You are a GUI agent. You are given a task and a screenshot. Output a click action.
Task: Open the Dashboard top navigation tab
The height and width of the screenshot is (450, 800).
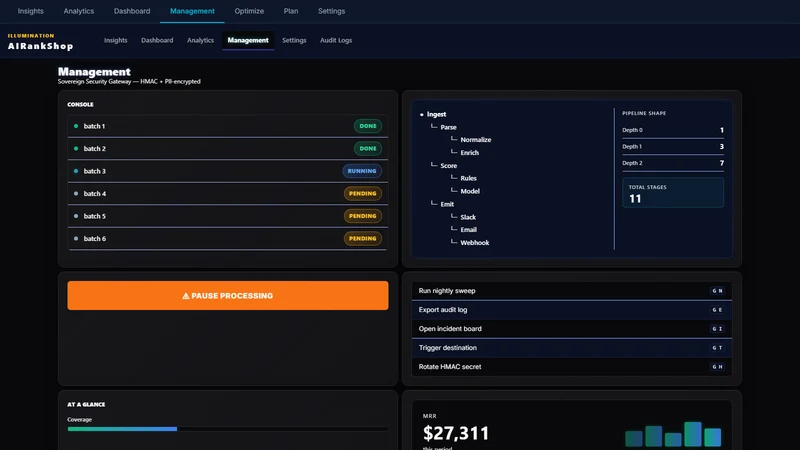pos(132,11)
